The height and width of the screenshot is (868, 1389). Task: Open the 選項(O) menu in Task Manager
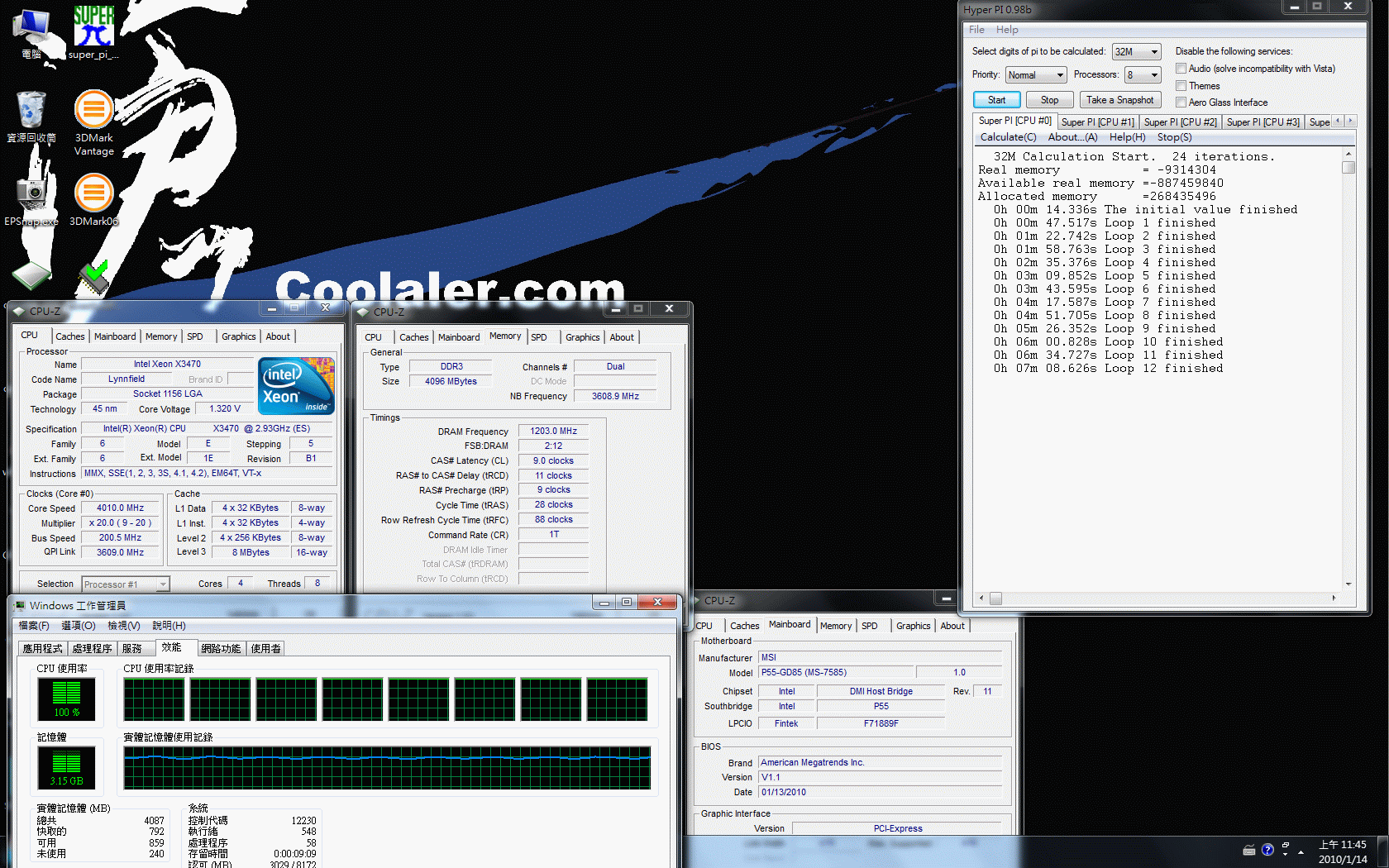tap(79, 626)
